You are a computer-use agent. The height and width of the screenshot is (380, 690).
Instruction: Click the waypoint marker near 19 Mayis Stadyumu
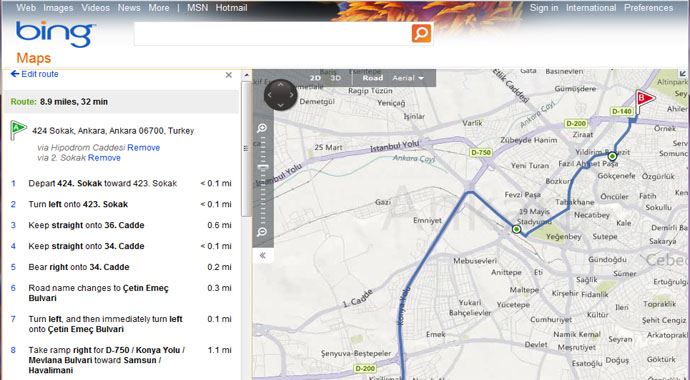coord(517,229)
